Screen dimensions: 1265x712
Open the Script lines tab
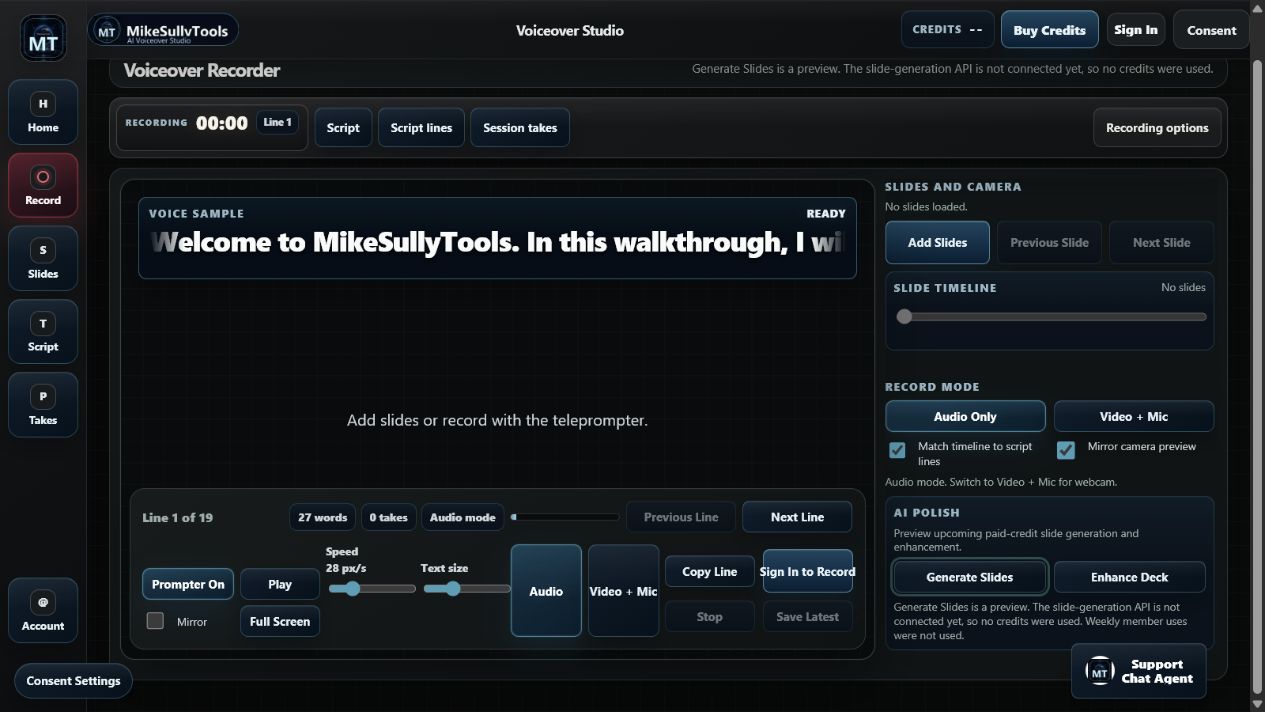point(421,127)
